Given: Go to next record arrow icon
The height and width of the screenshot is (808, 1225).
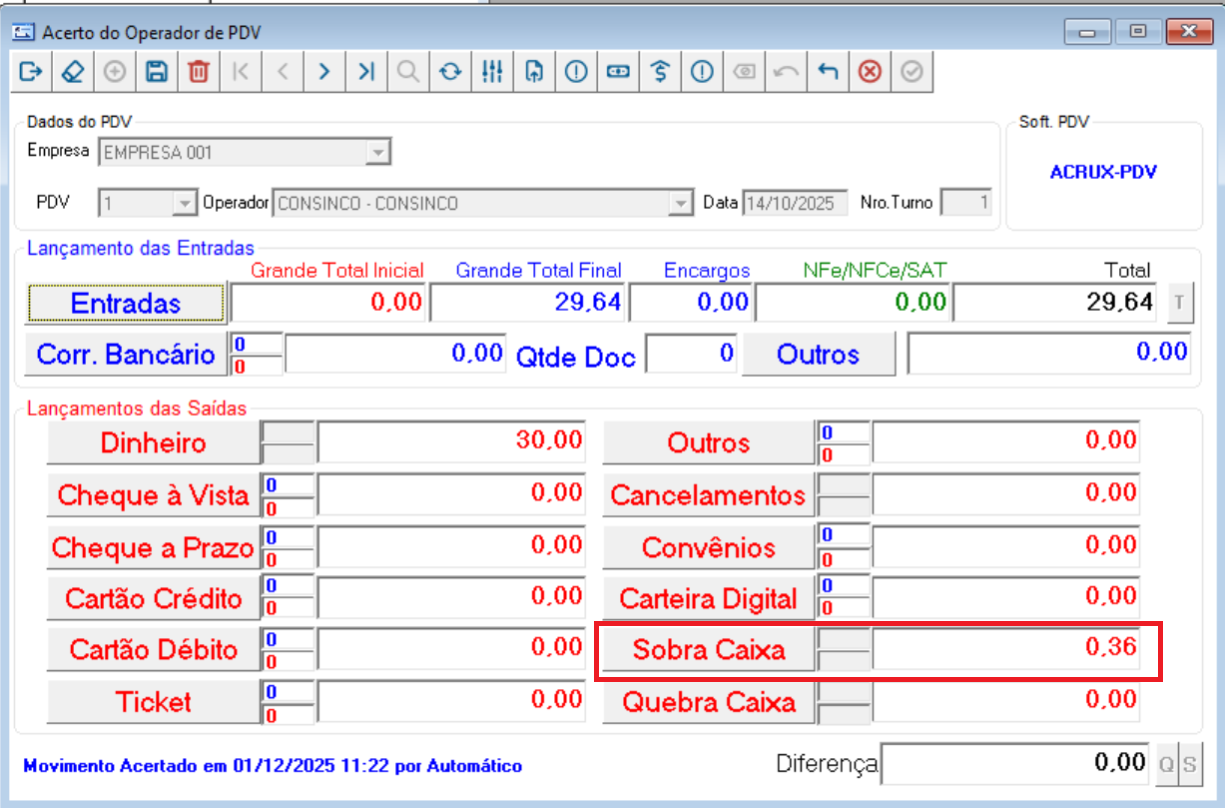Looking at the screenshot, I should [324, 72].
